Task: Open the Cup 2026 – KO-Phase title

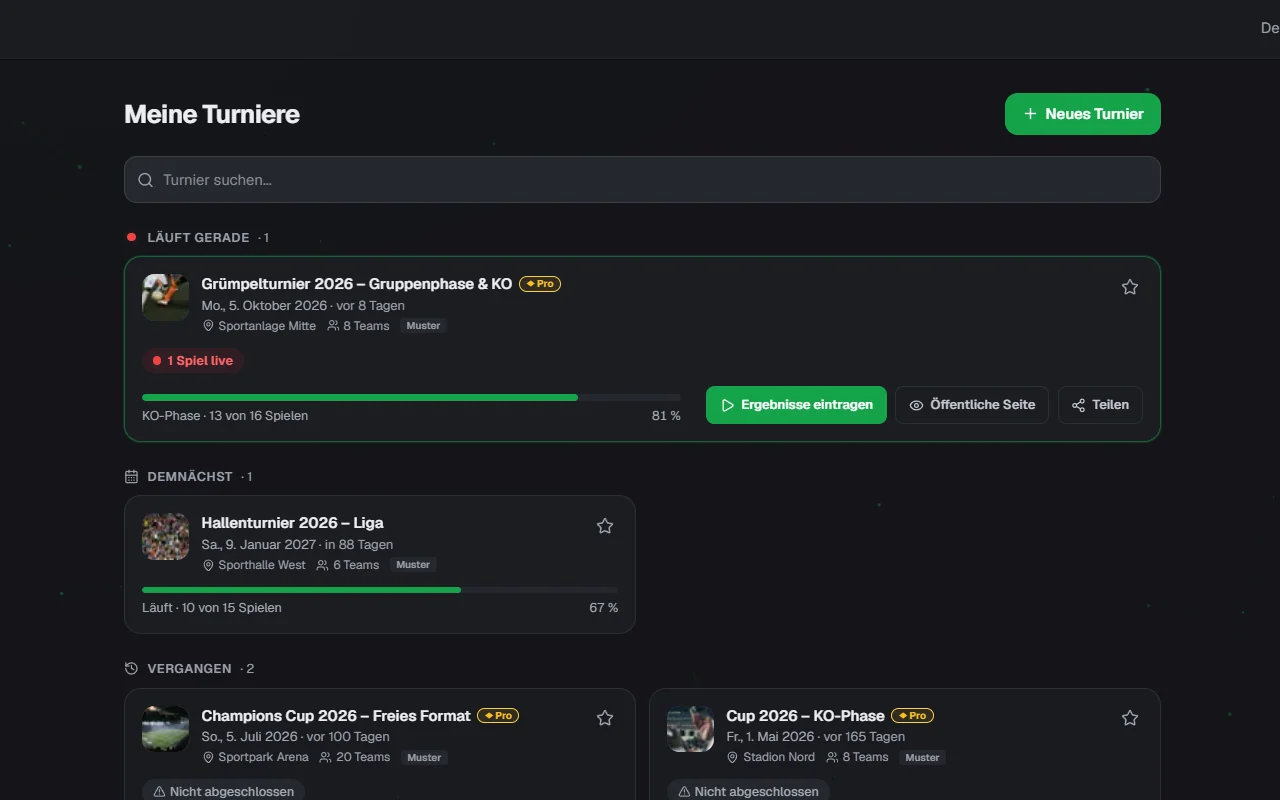Action: coord(806,716)
